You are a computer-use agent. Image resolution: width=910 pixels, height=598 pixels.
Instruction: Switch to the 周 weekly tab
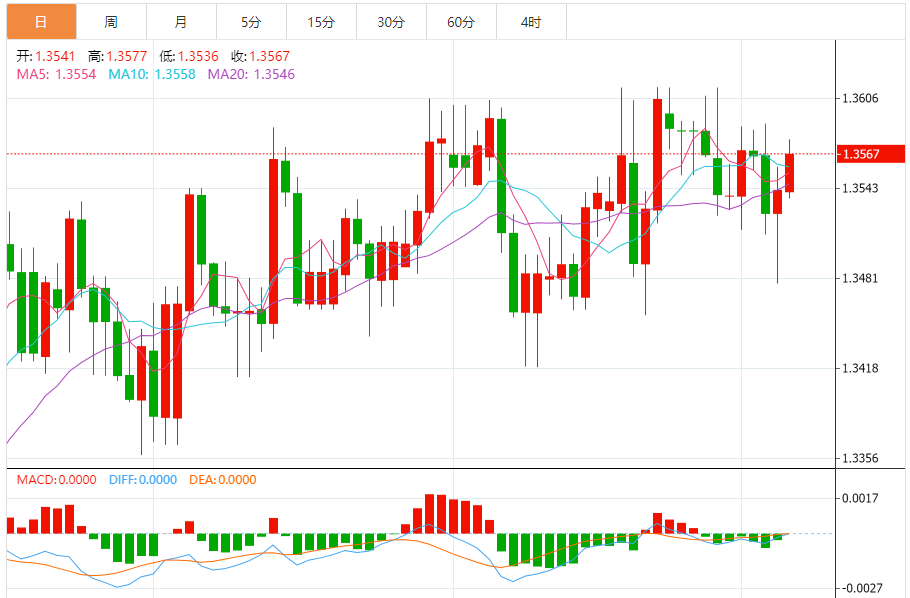[111, 22]
